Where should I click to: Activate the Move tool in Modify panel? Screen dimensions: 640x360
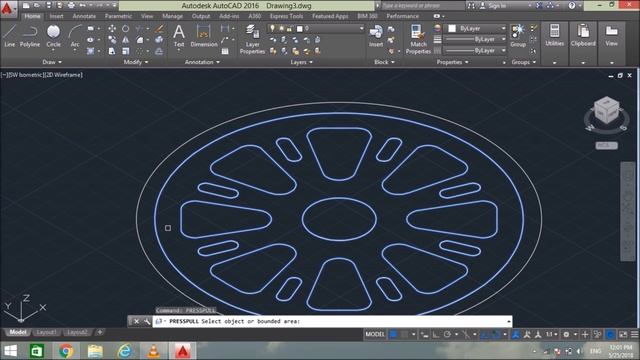pos(112,29)
